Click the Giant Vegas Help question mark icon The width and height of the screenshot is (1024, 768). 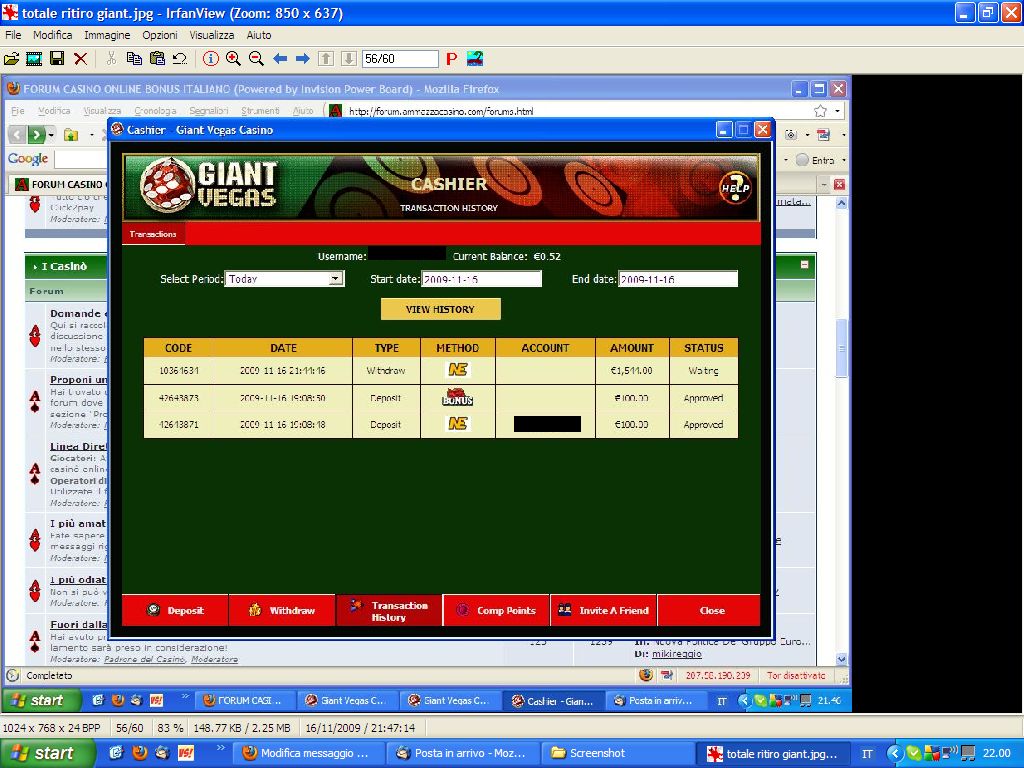point(735,187)
